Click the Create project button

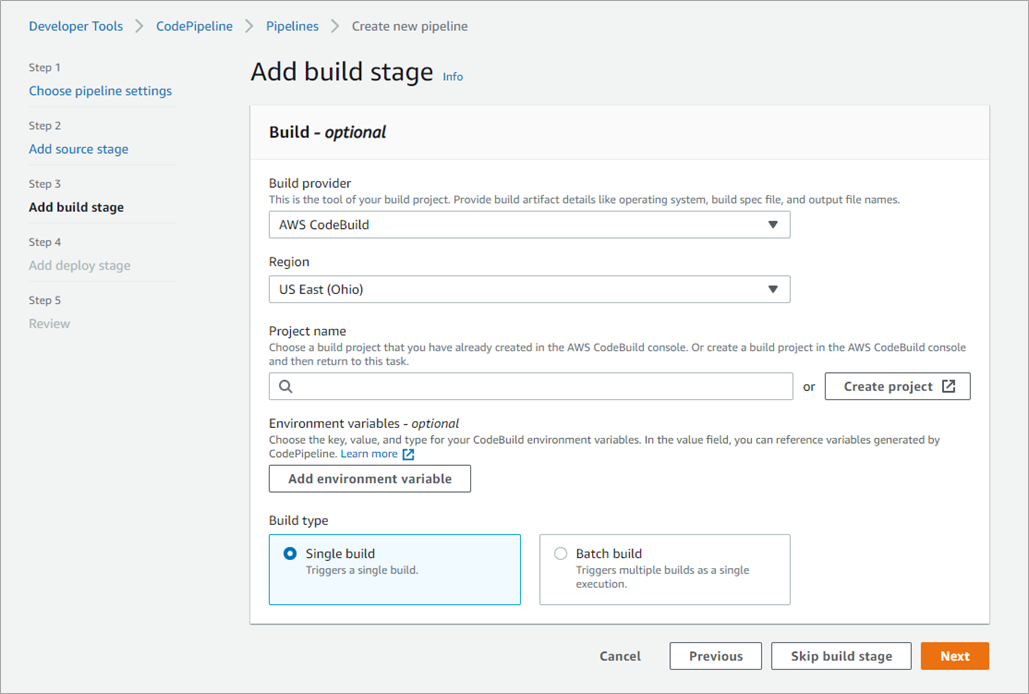[x=897, y=387]
